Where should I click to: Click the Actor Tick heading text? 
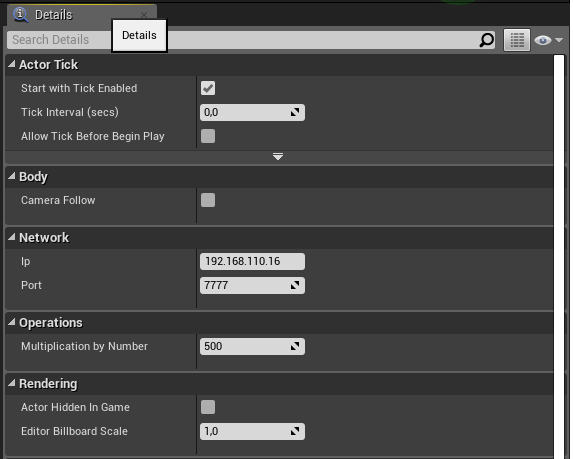point(48,65)
